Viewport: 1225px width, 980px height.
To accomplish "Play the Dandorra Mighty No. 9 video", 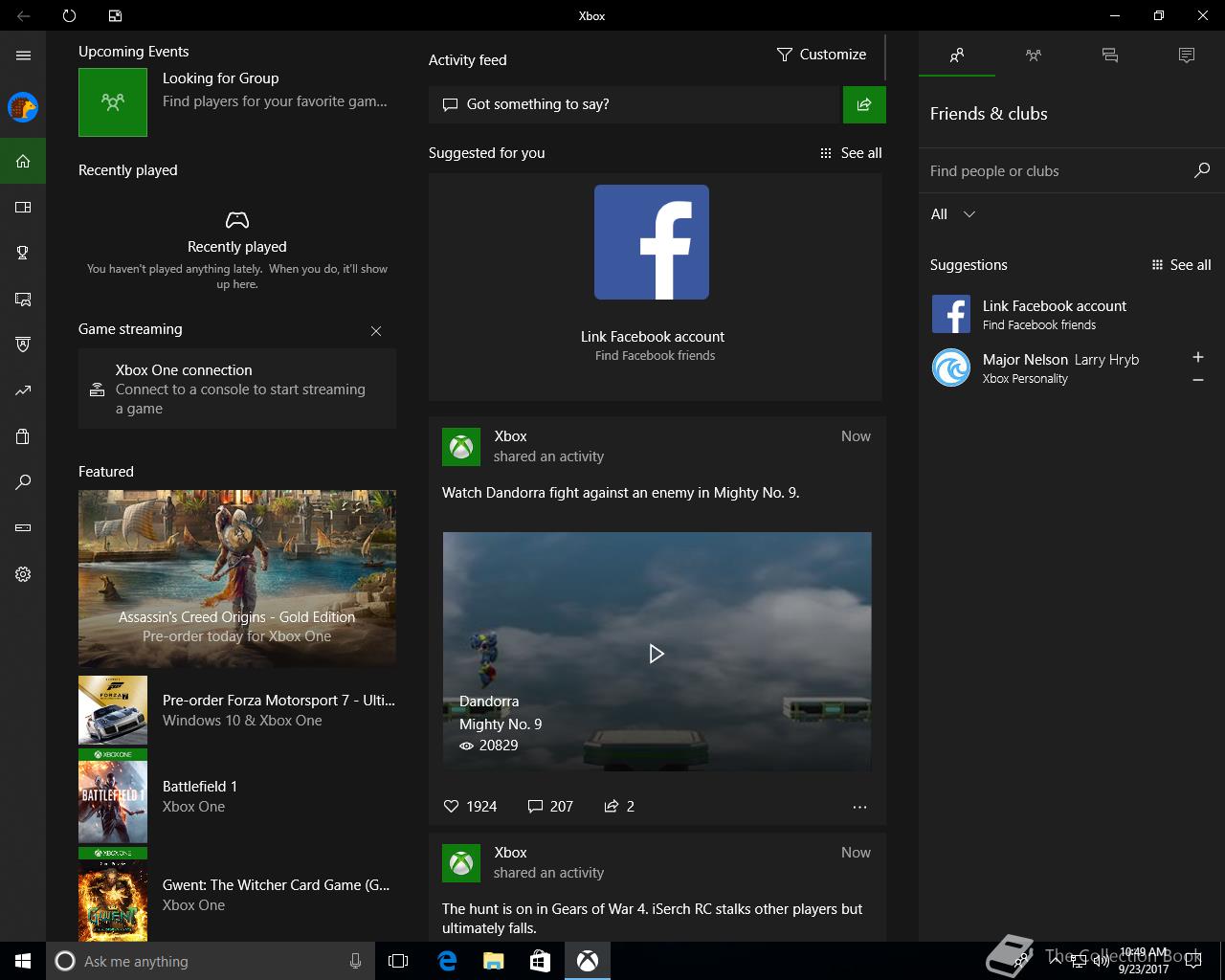I will pos(657,654).
